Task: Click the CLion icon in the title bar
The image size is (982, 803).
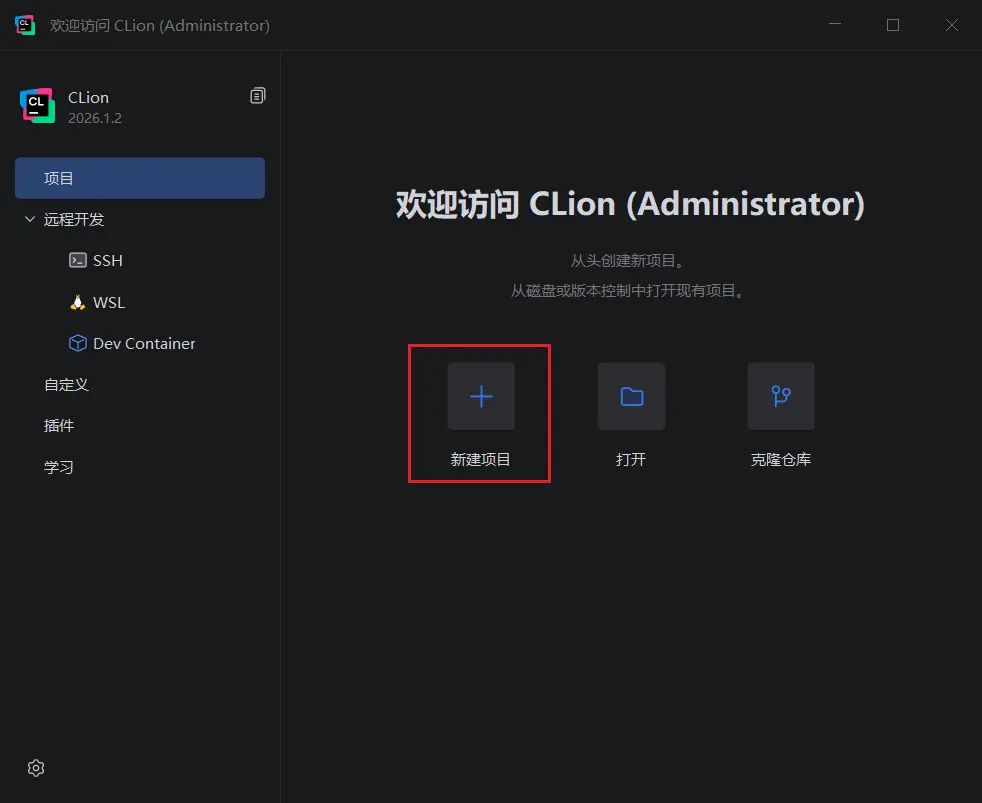Action: point(25,25)
